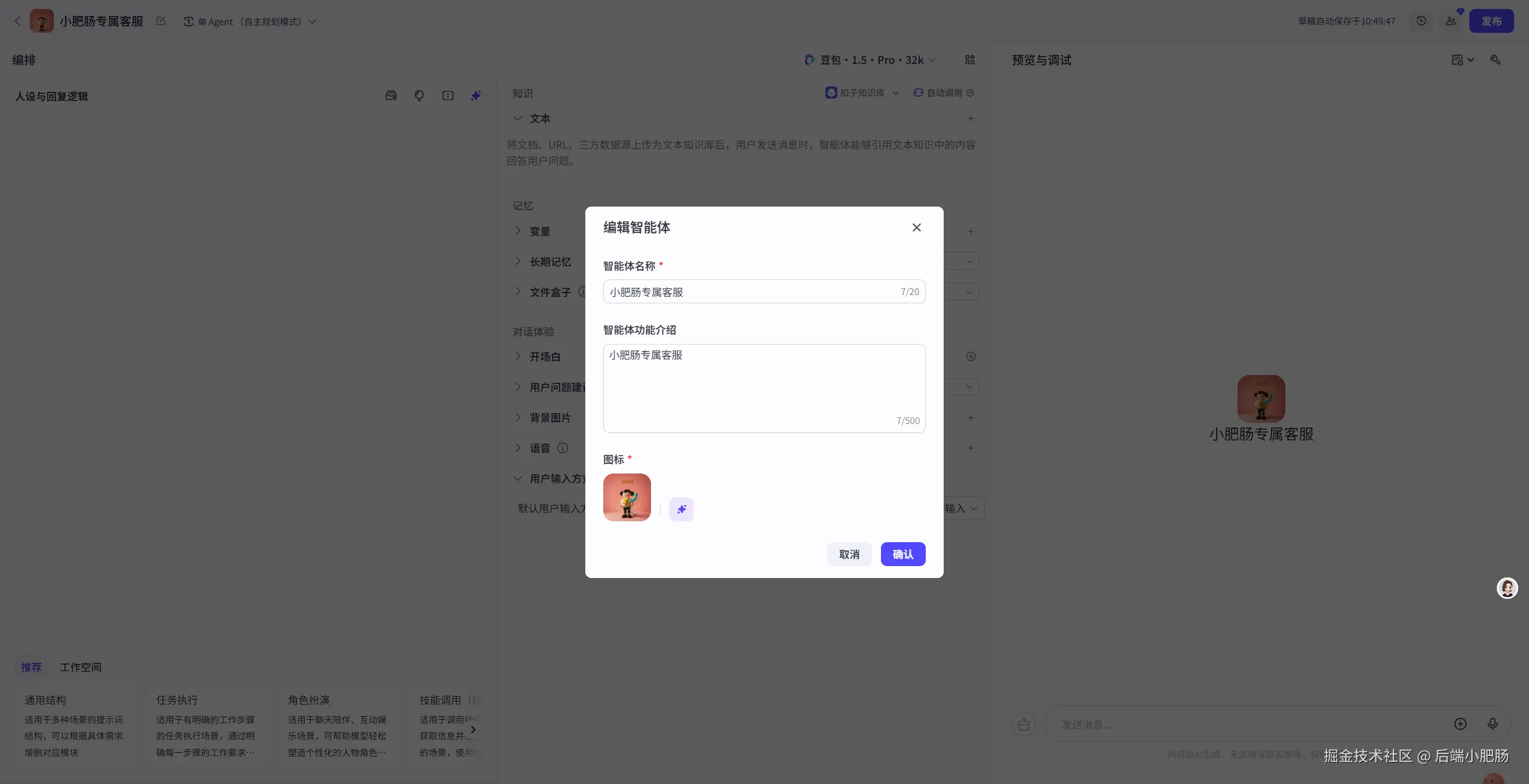Close the 编辑智能体 dialog
Viewport: 1529px width, 784px height.
(916, 227)
